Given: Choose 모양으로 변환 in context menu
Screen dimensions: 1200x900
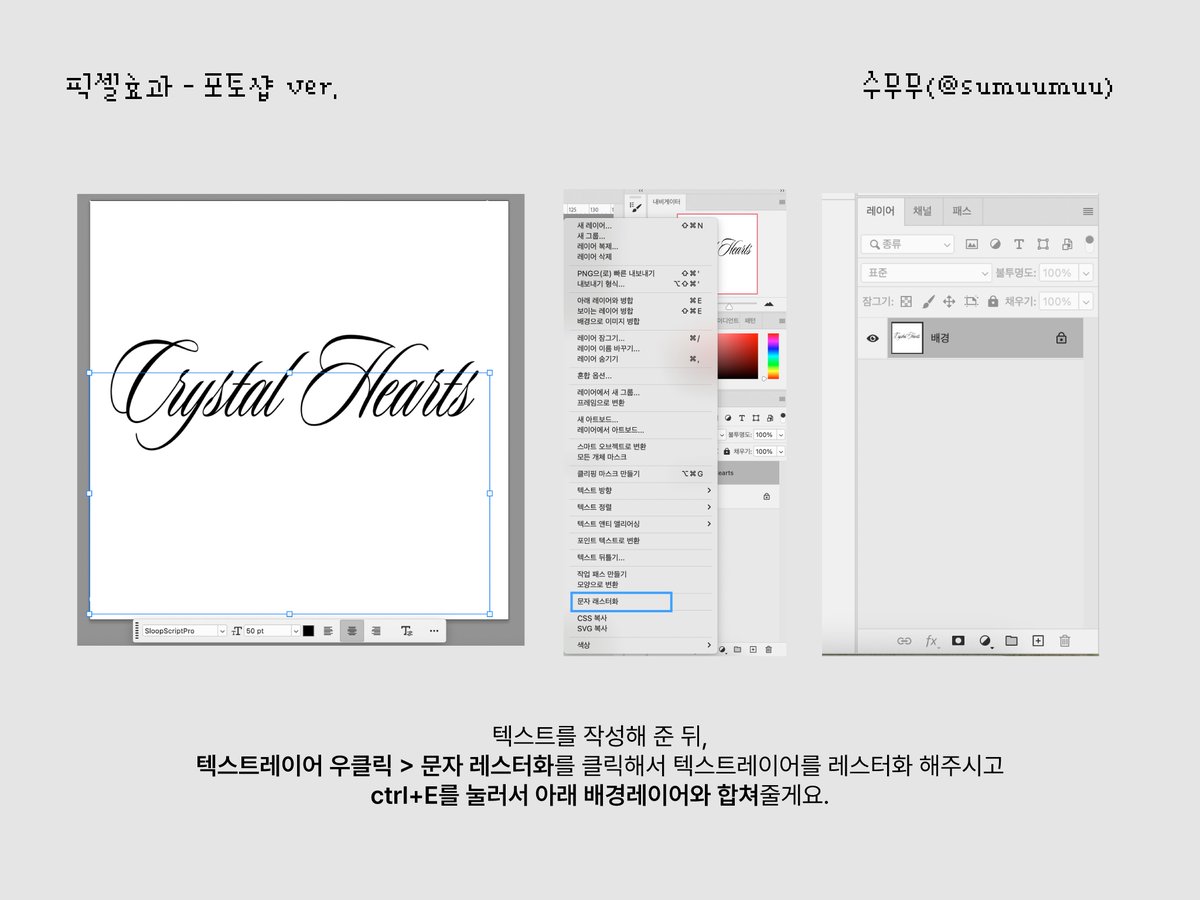Looking at the screenshot, I should click(642, 584).
